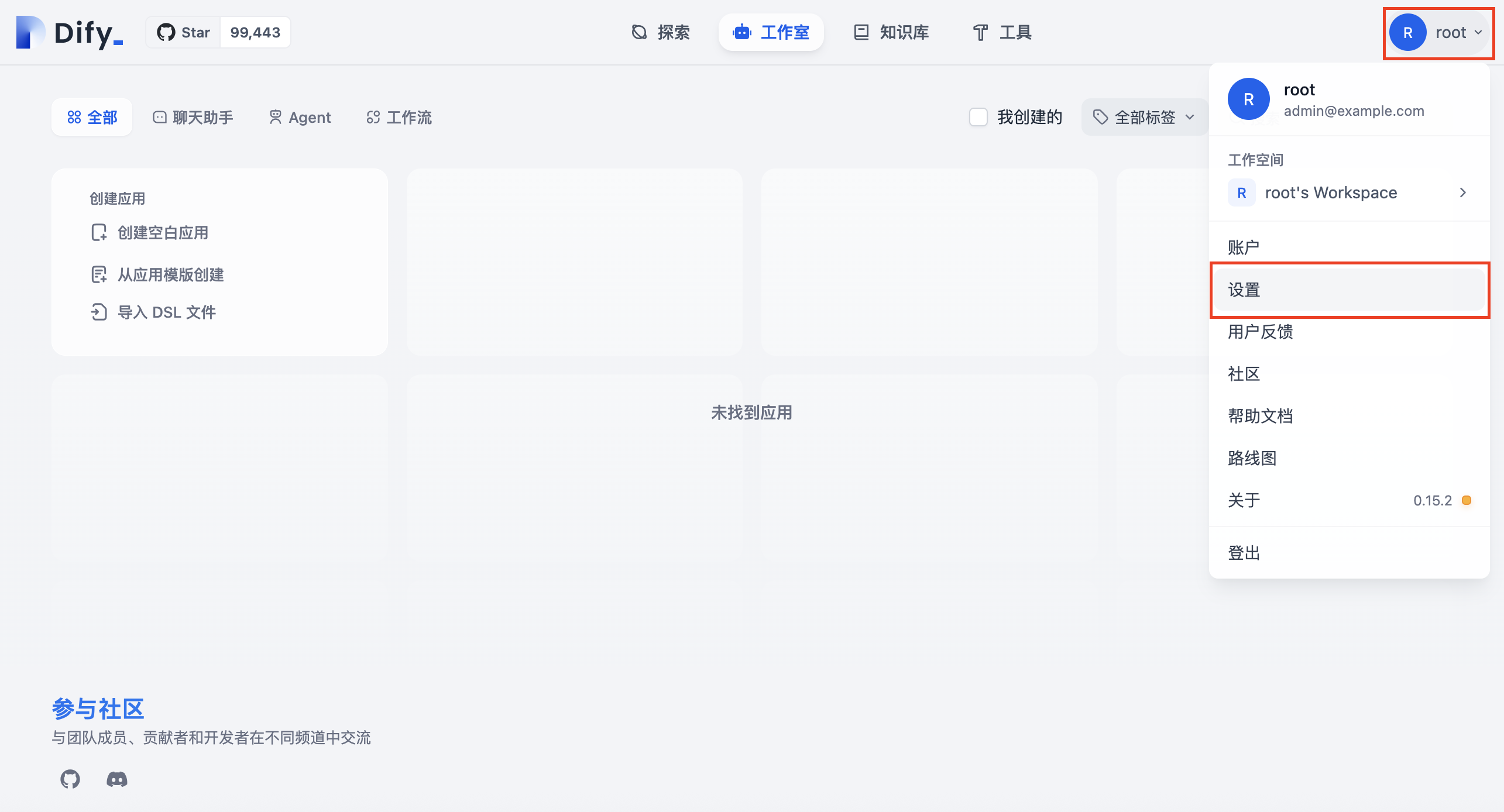Click the 导入 DSL 文件 import icon
This screenshot has height=812, width=1504.
pos(98,312)
